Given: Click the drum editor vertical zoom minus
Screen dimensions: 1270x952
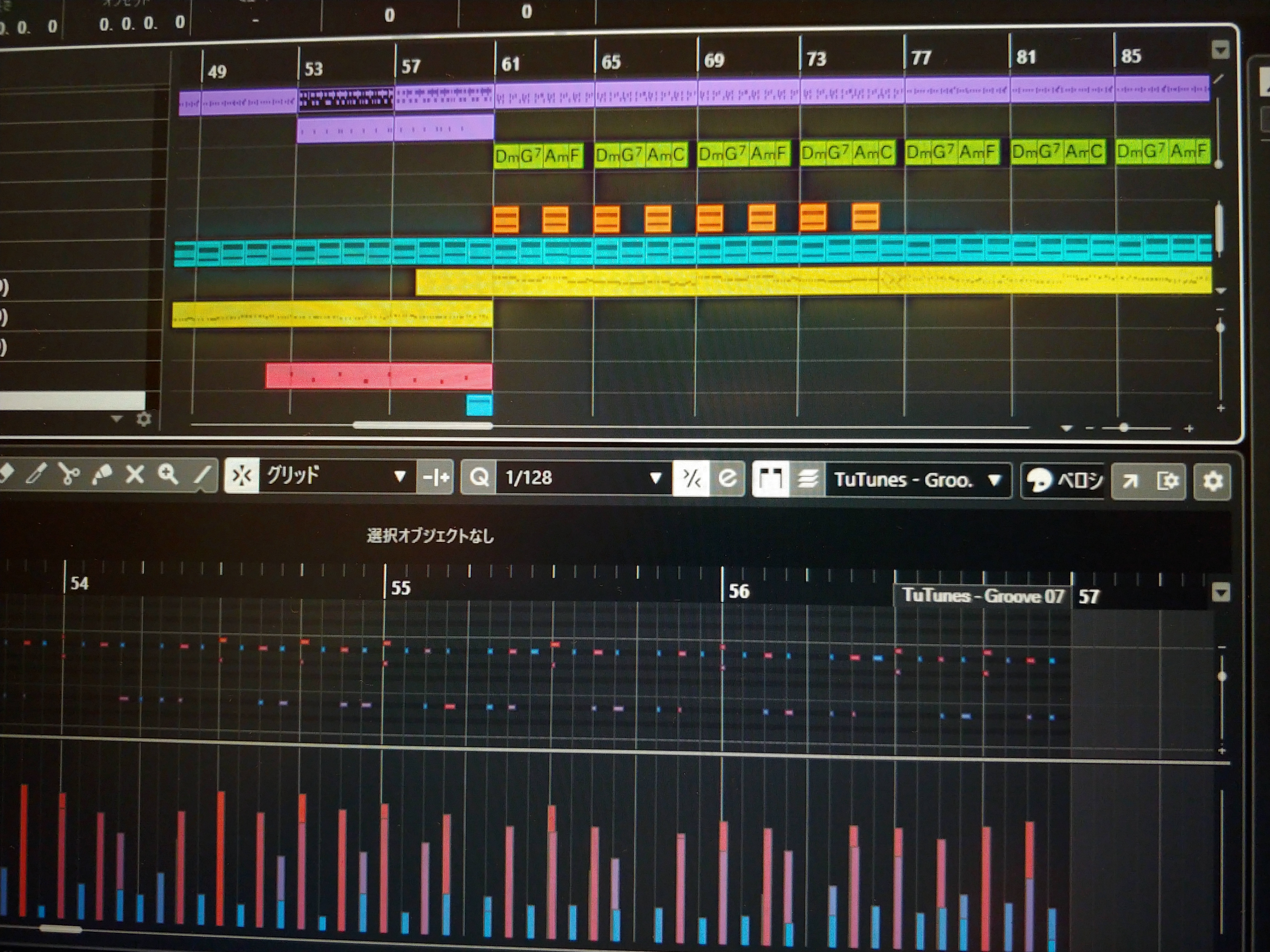Looking at the screenshot, I should 1222,647.
